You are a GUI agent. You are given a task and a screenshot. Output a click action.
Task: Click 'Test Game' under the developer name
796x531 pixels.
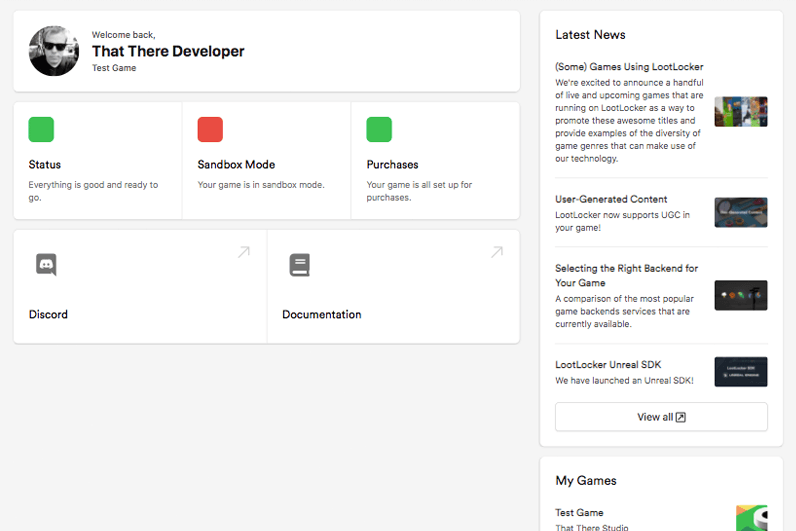tap(114, 68)
